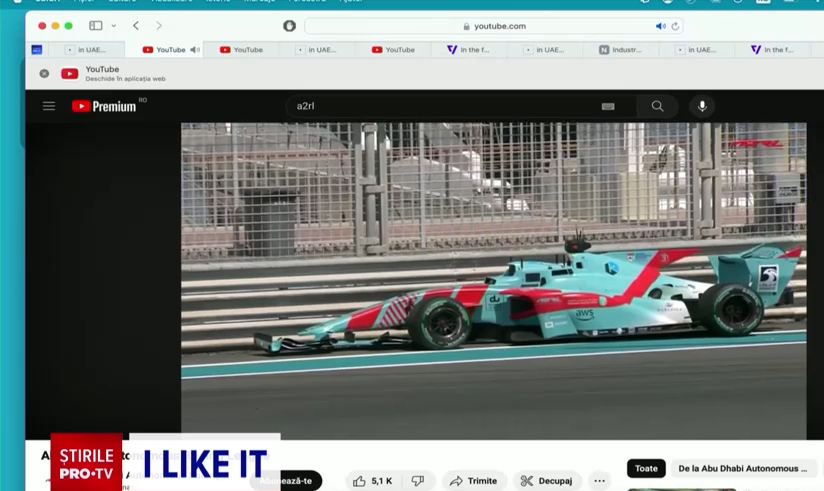This screenshot has height=491, width=824.
Task: Dislike the video with thumbs down
Action: click(418, 481)
